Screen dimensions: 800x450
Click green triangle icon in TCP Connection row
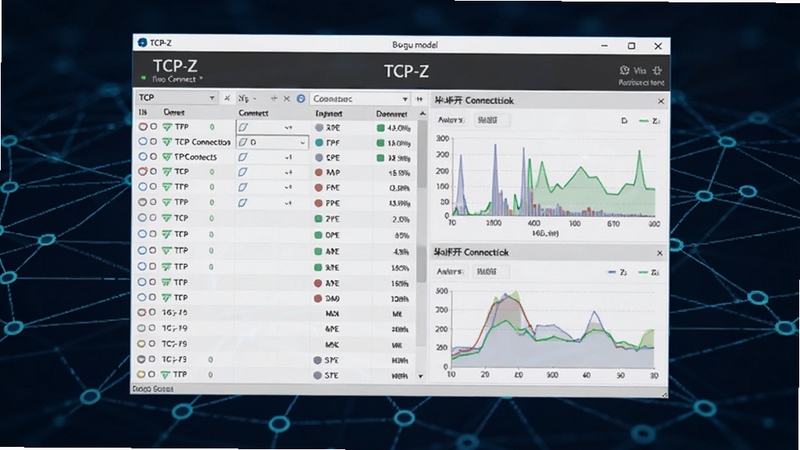click(x=167, y=142)
